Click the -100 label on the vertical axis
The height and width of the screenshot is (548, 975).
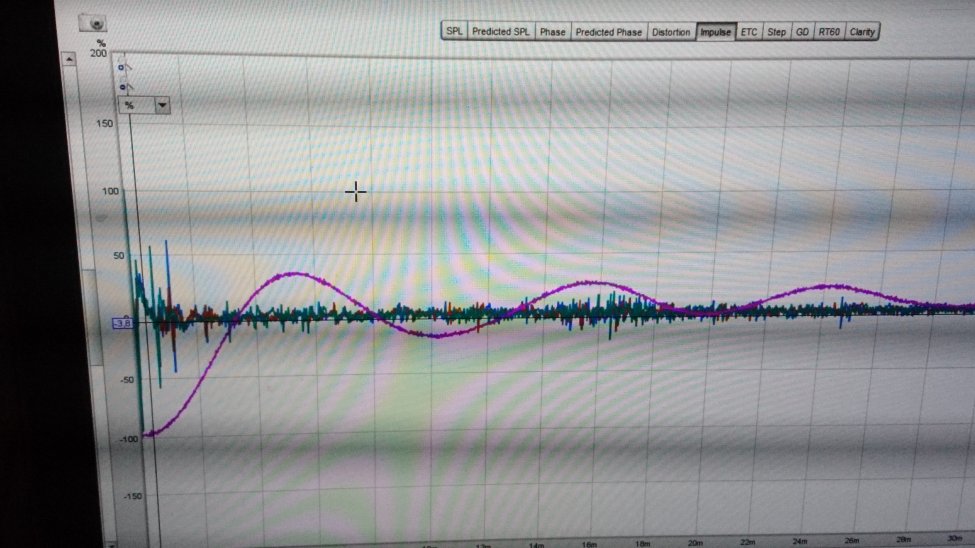pos(129,439)
